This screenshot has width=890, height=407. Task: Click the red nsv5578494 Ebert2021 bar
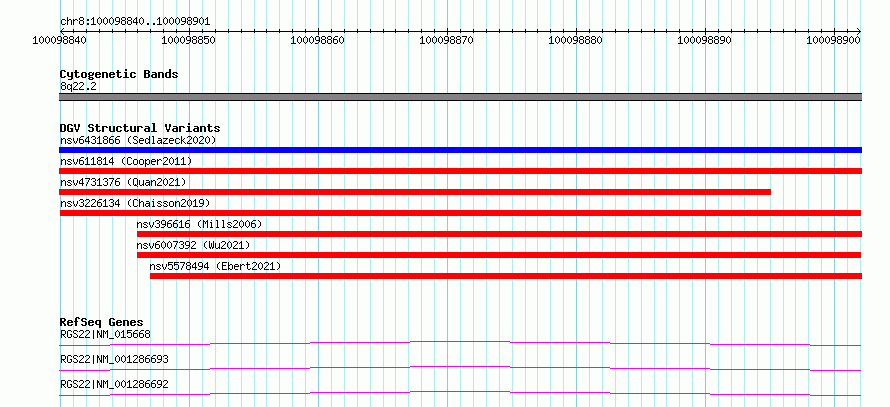pyautogui.click(x=506, y=276)
